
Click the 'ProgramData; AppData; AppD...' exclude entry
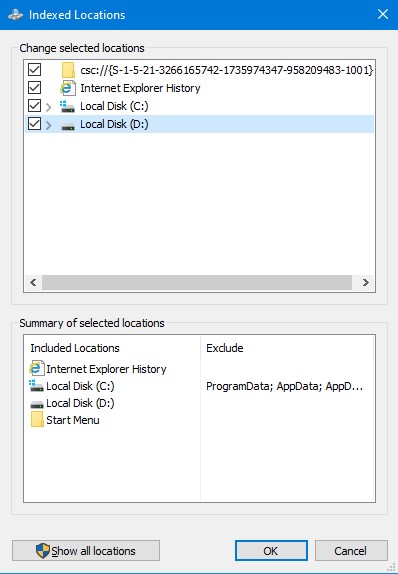coord(284,386)
